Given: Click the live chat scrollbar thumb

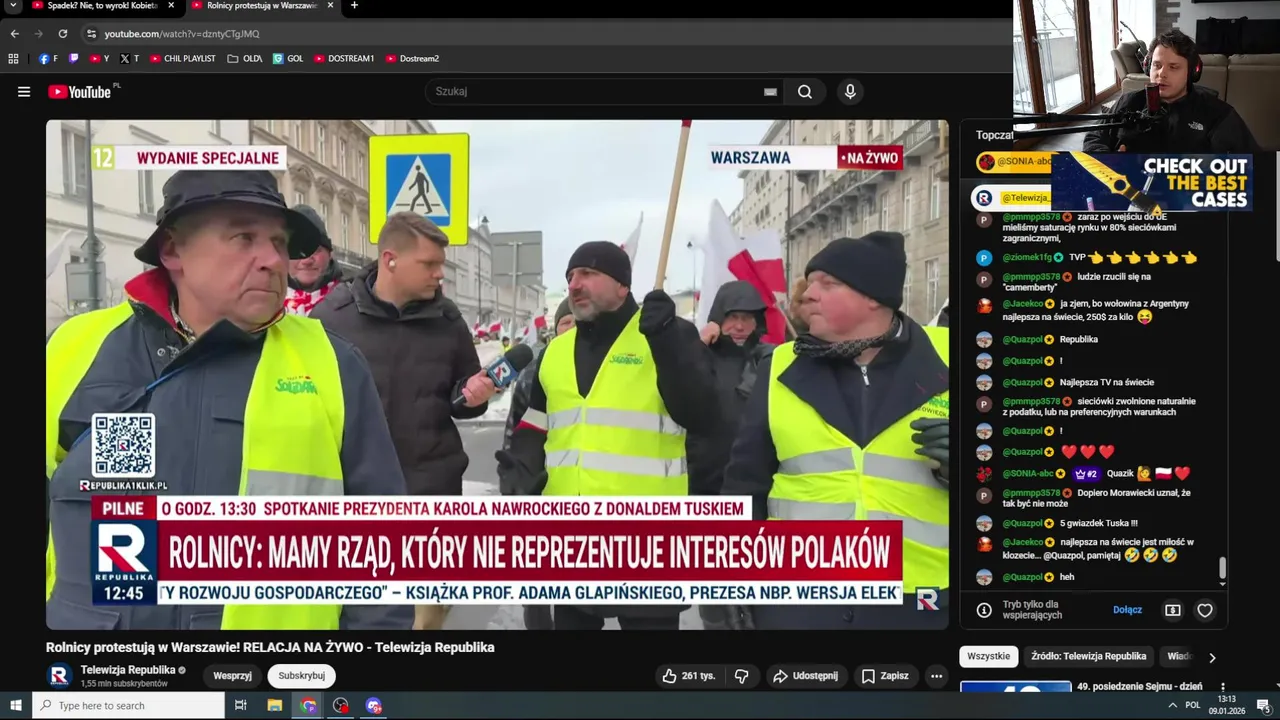Looking at the screenshot, I should (1222, 568).
